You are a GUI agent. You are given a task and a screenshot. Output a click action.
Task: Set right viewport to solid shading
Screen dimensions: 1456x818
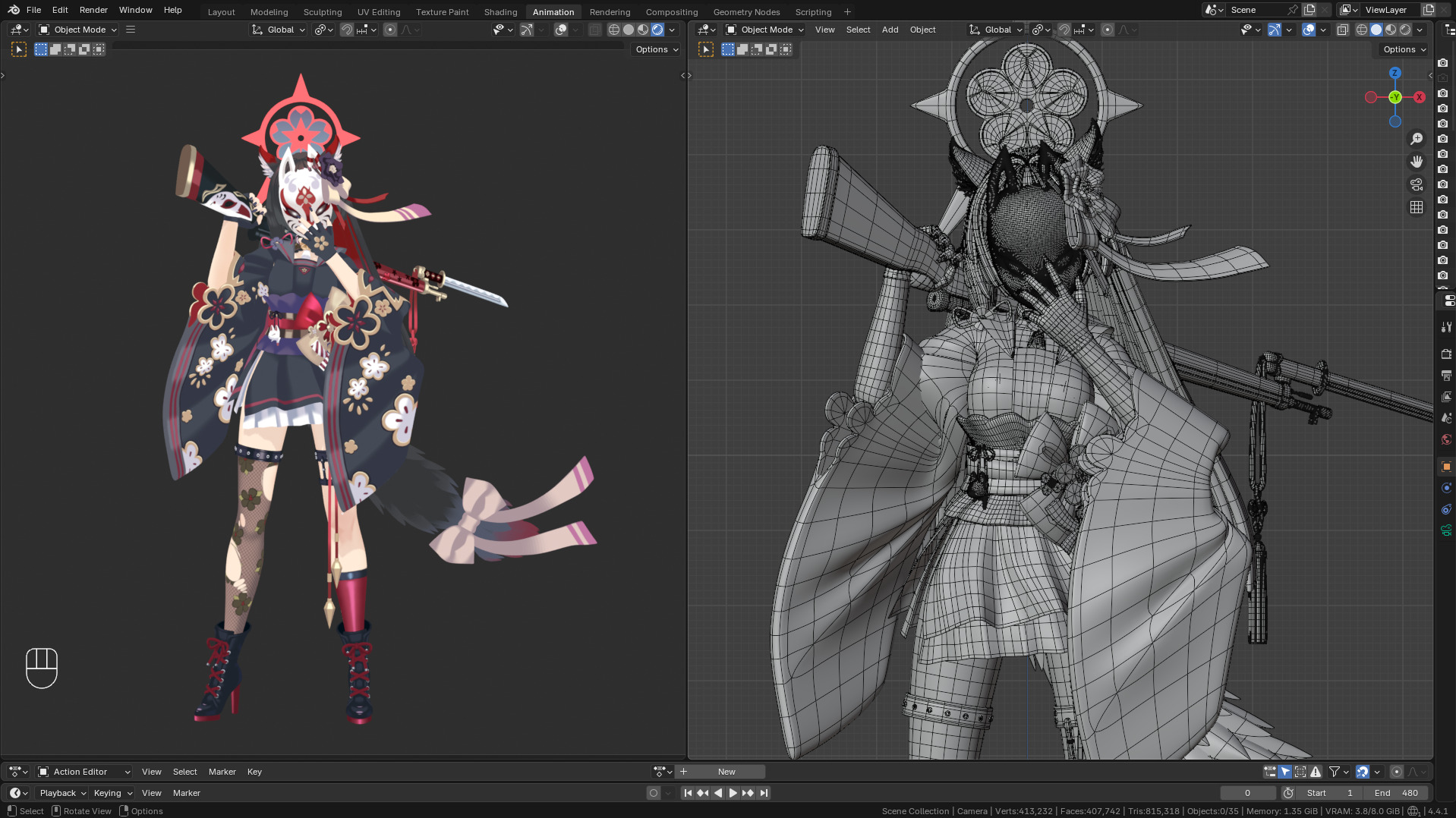[x=1376, y=30]
